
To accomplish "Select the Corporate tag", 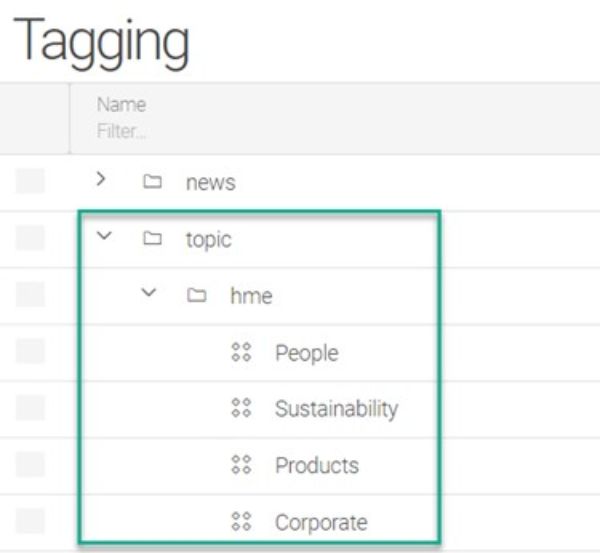I will (321, 522).
